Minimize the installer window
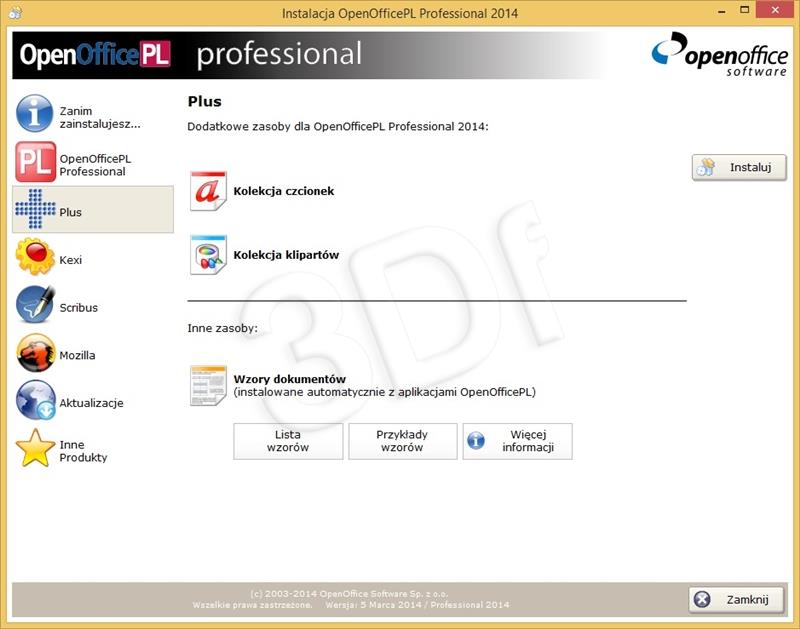The width and height of the screenshot is (800, 629). (x=721, y=11)
